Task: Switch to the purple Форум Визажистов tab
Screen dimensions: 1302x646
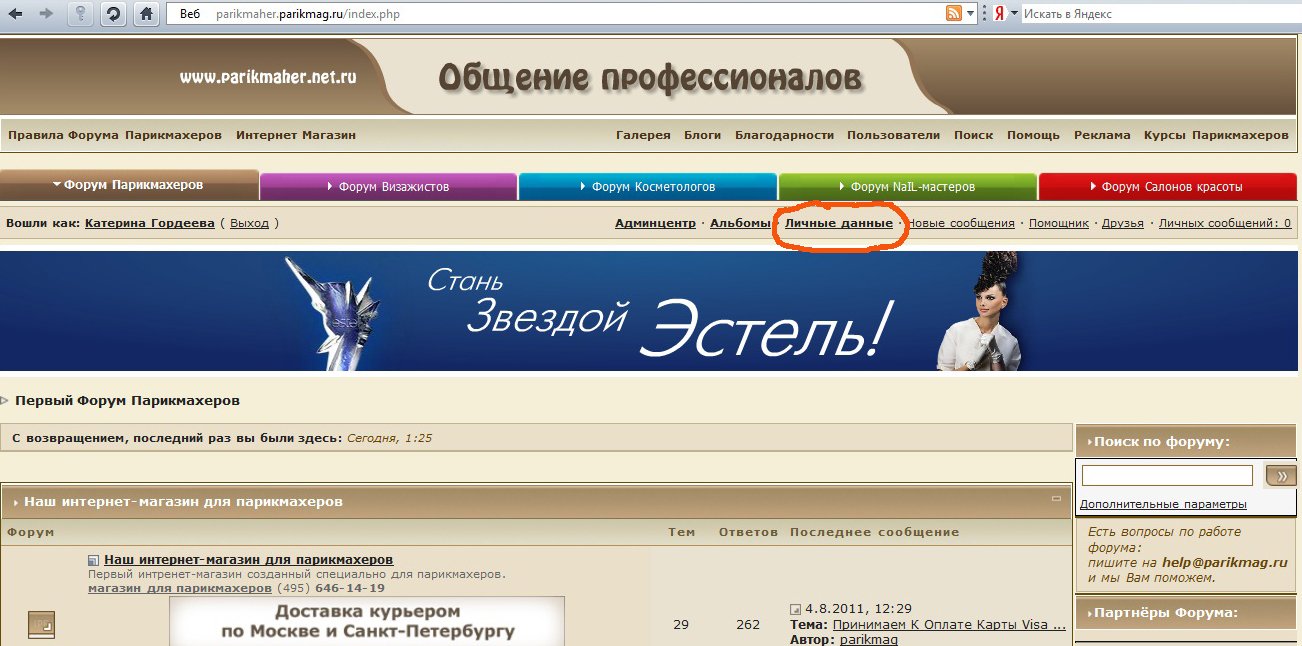Action: tap(388, 186)
